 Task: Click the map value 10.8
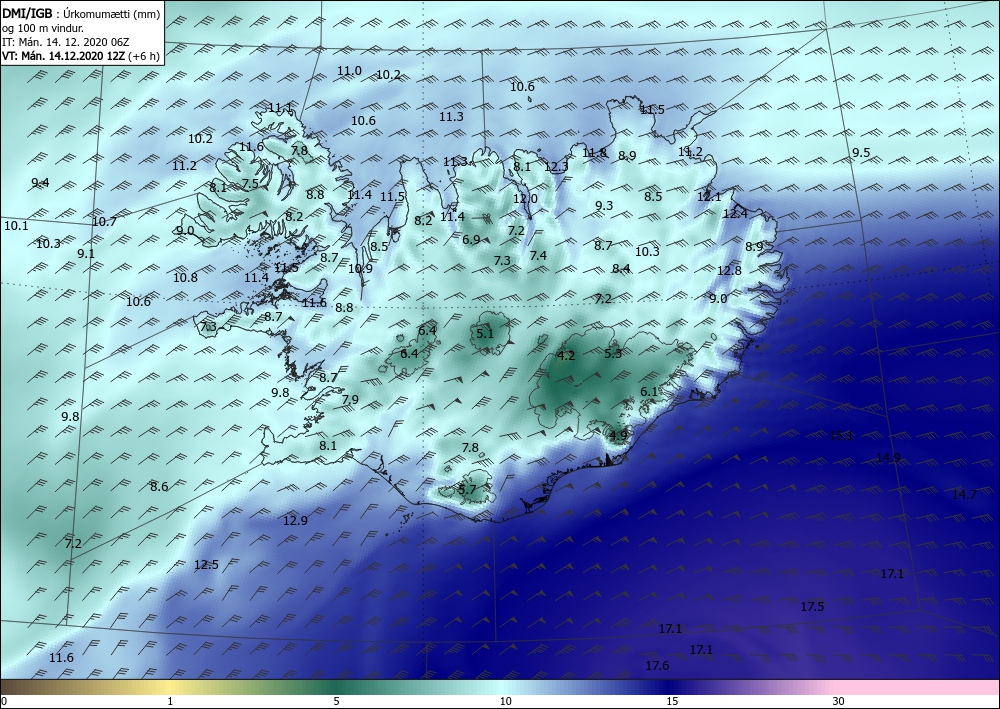[186, 277]
